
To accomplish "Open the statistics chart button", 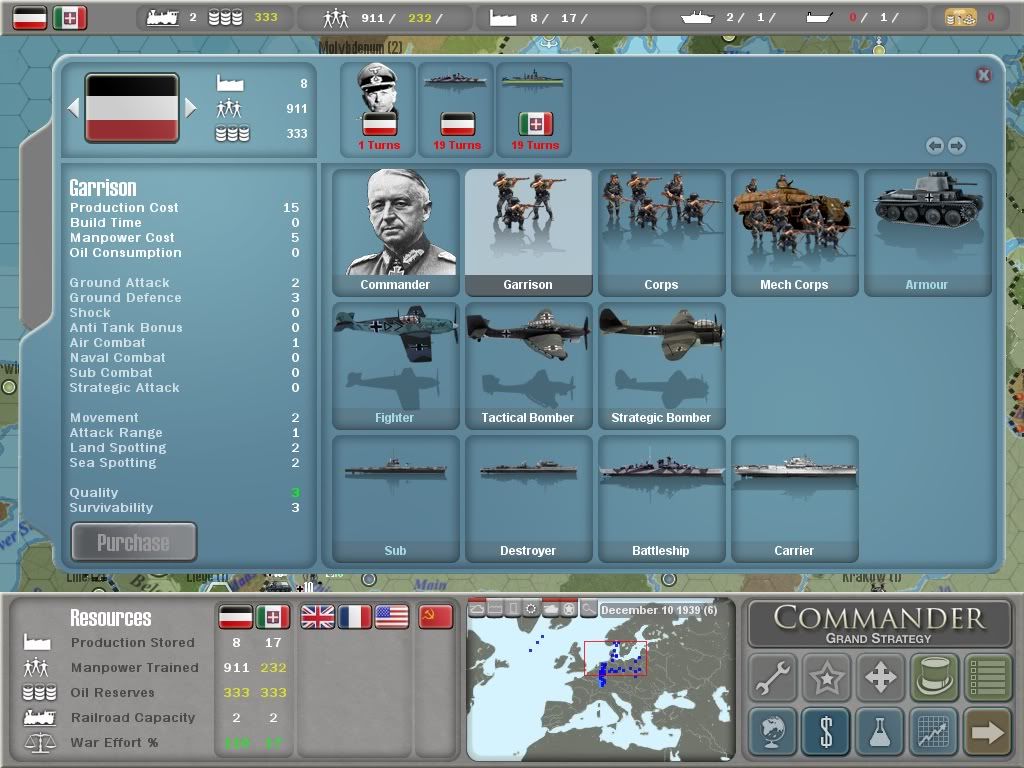I will pyautogui.click(x=934, y=731).
